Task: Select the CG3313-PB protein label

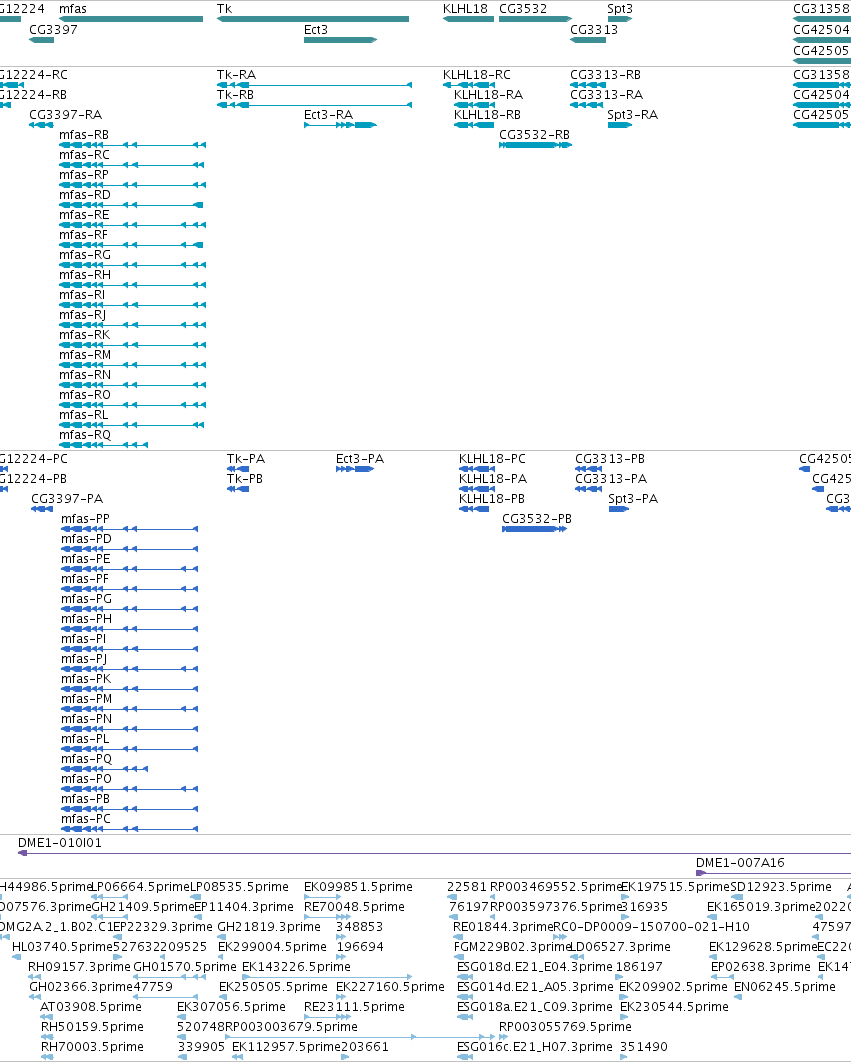Action: (x=610, y=459)
